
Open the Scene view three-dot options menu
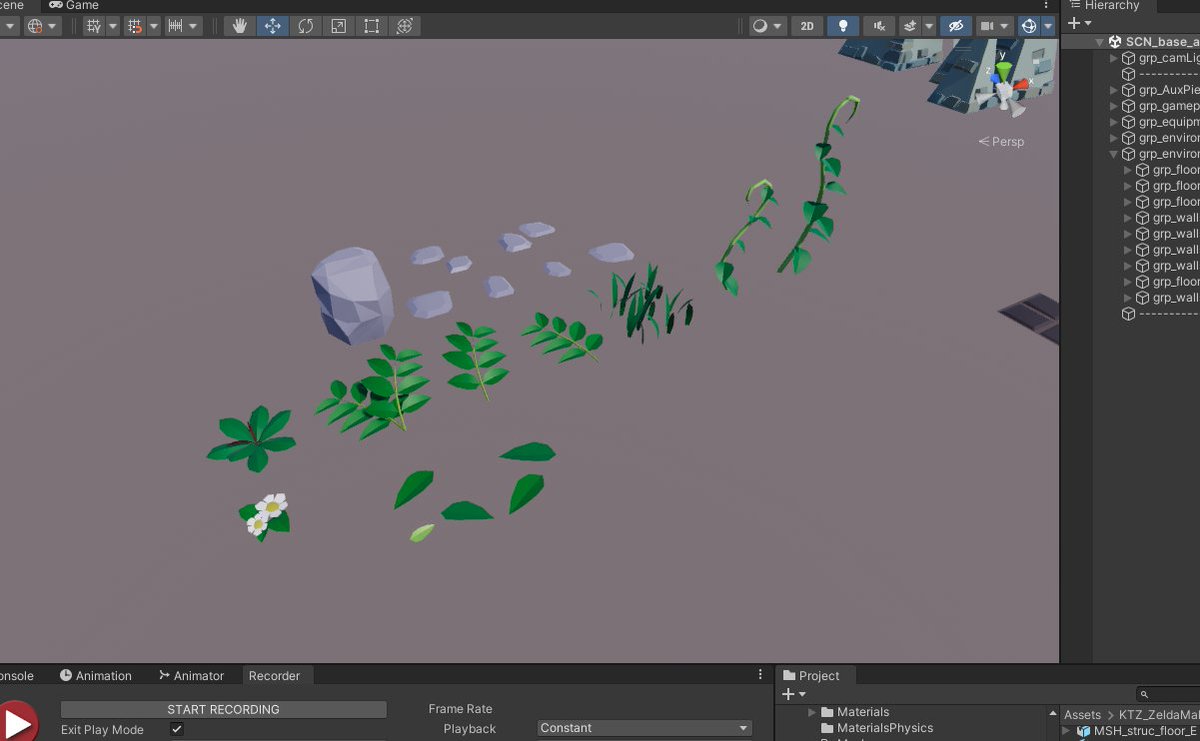1047,5
